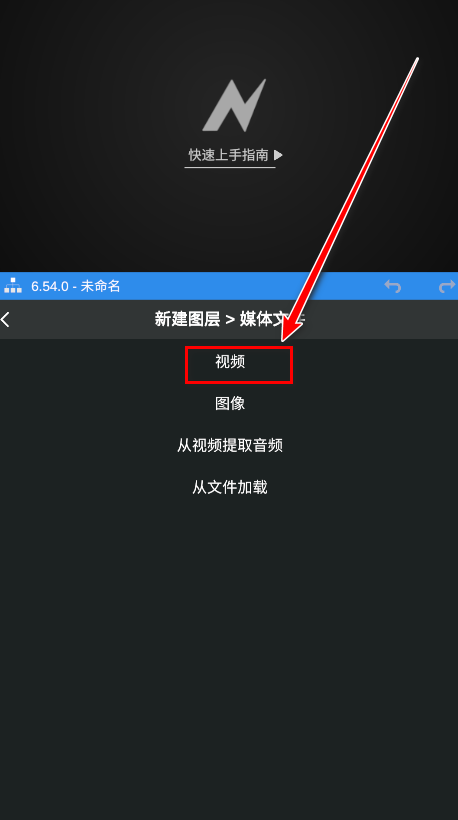Redo with the right curved arrow
Viewport: 458px width, 820px height.
pos(448,286)
